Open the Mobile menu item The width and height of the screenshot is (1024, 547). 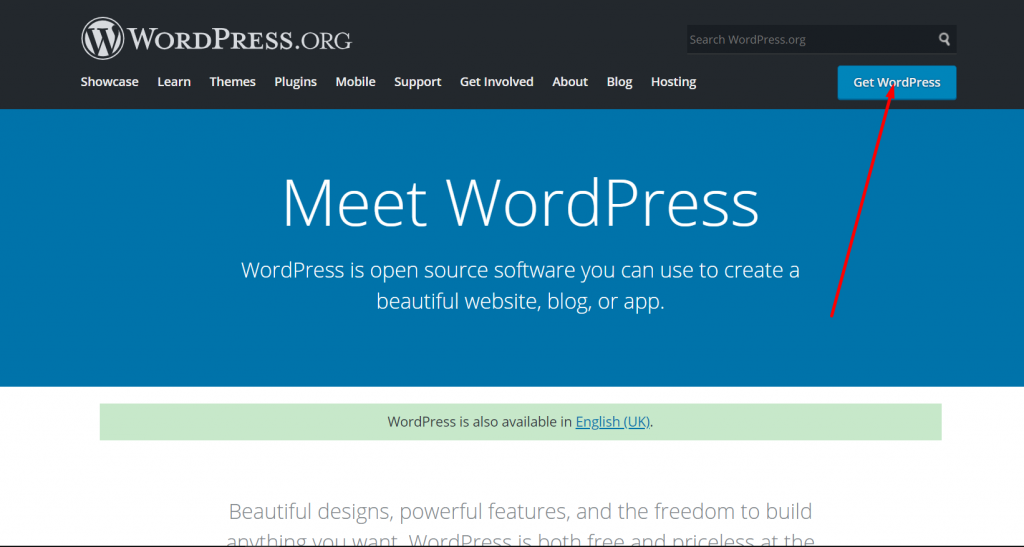tap(355, 82)
